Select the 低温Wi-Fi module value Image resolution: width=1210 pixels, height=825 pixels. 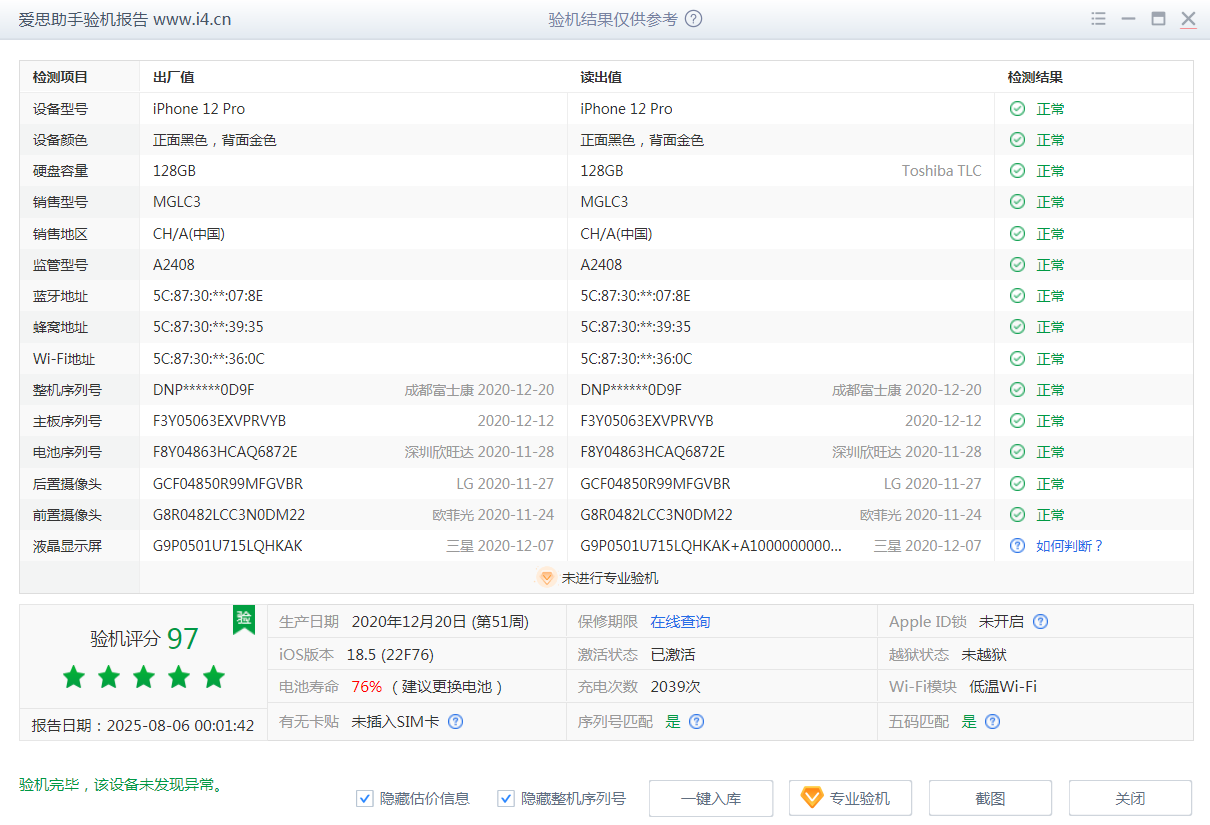[1003, 687]
